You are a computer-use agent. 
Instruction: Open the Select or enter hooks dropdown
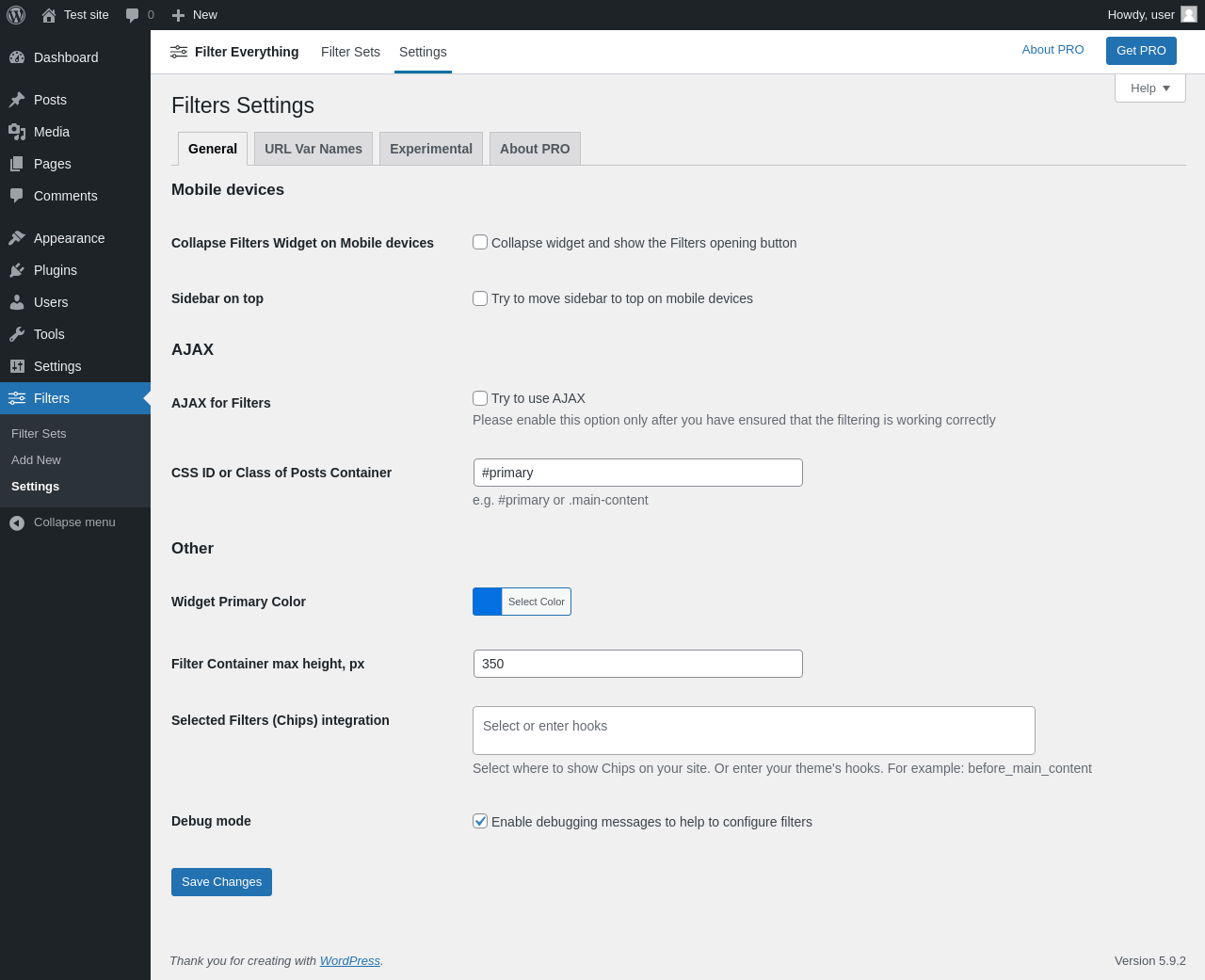753,731
